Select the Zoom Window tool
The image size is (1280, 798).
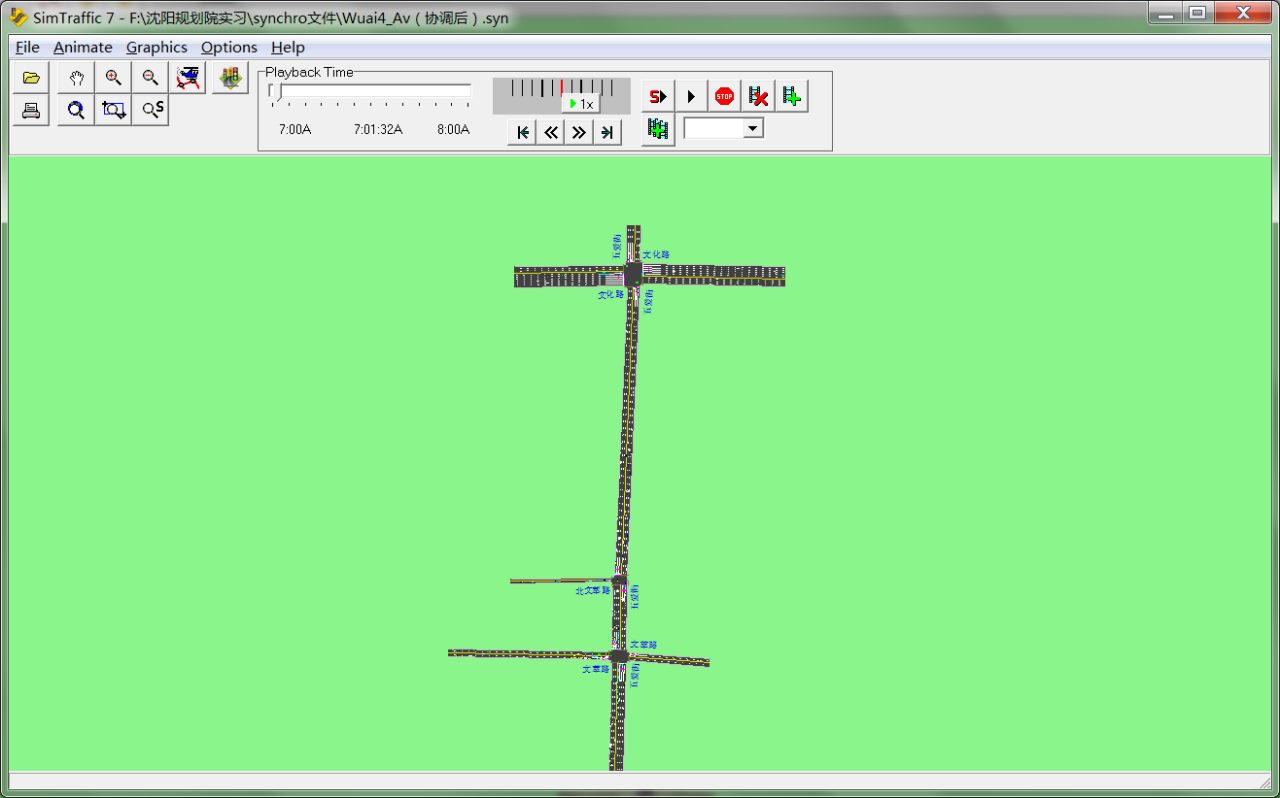[x=113, y=110]
